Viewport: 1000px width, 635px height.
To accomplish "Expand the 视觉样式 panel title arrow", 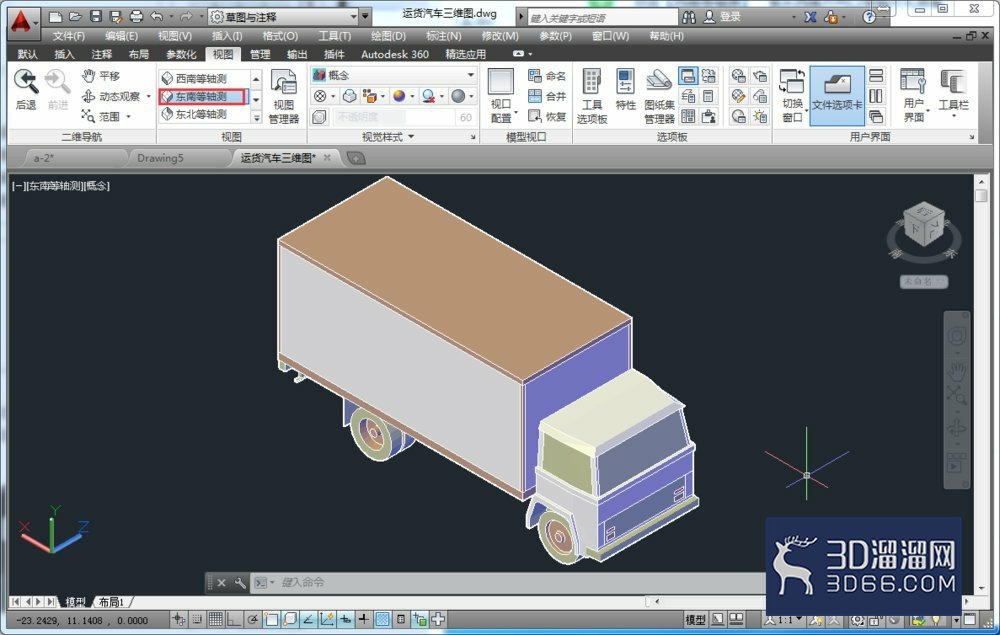I will click(411, 136).
